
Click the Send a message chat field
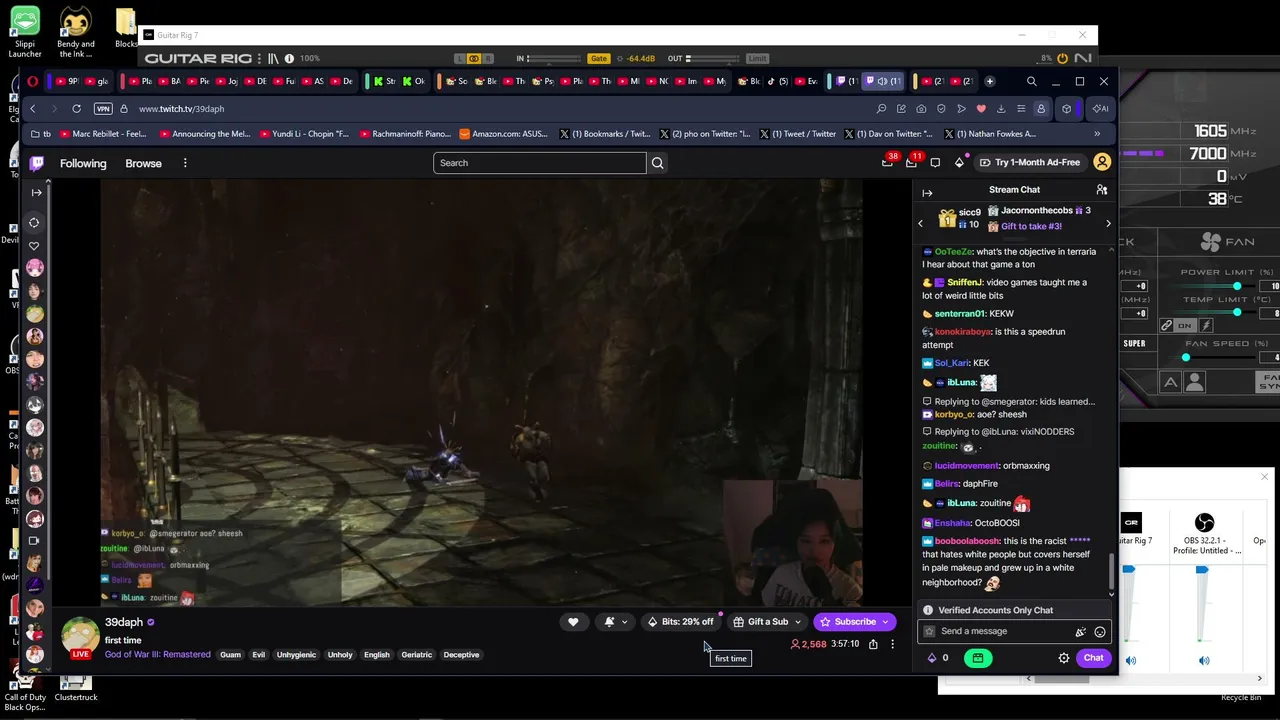[1014, 632]
